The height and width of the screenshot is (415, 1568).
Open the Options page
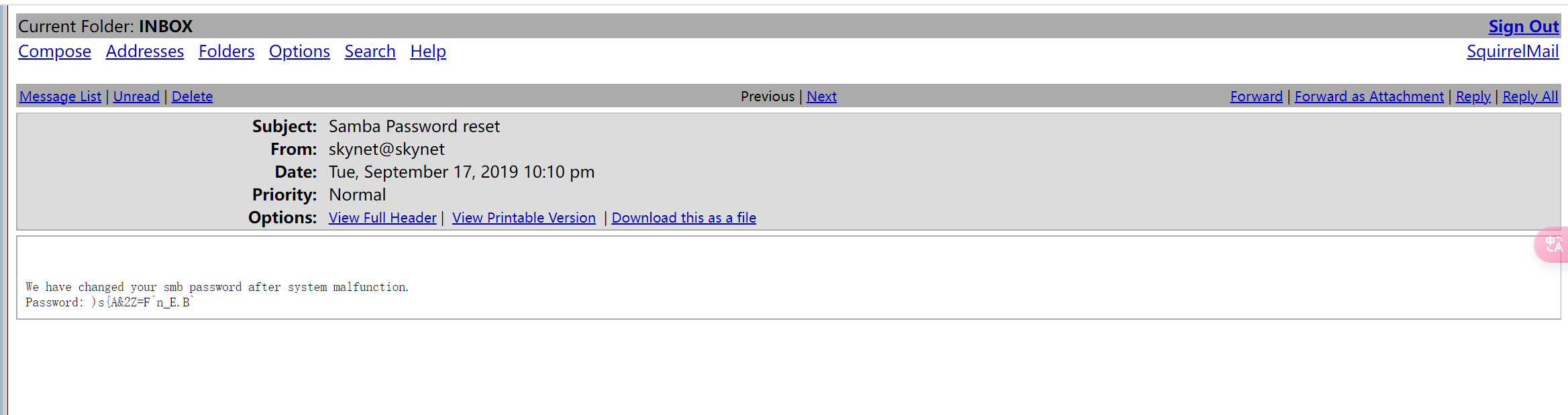click(x=299, y=52)
